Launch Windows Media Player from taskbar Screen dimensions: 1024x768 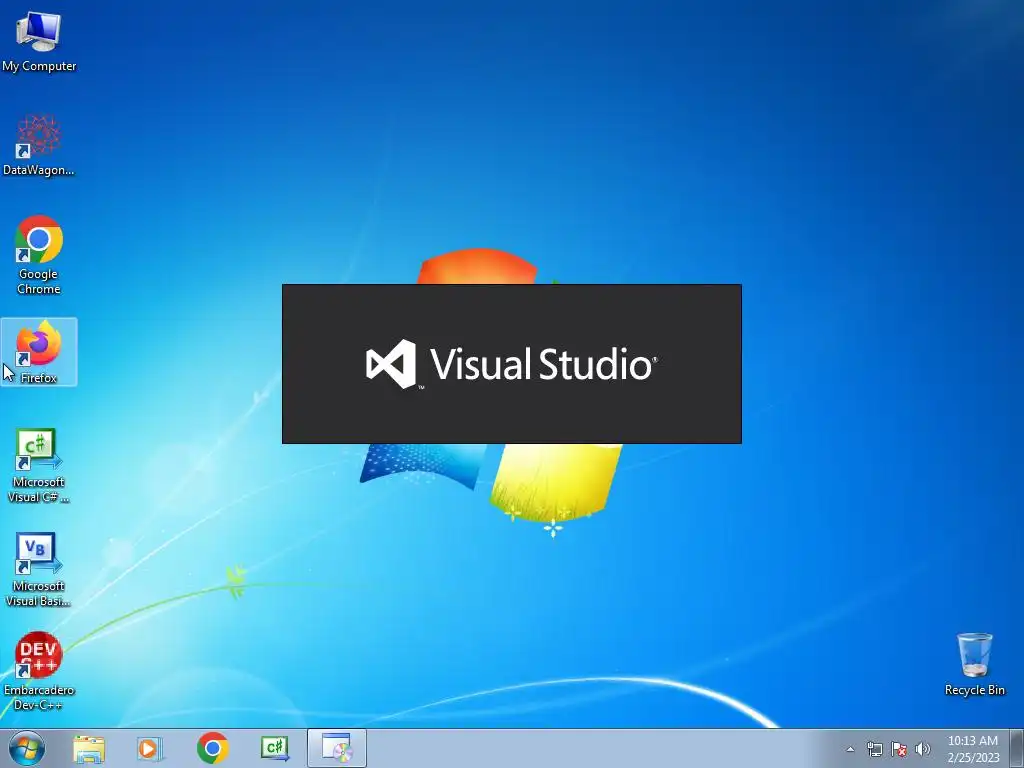click(150, 748)
